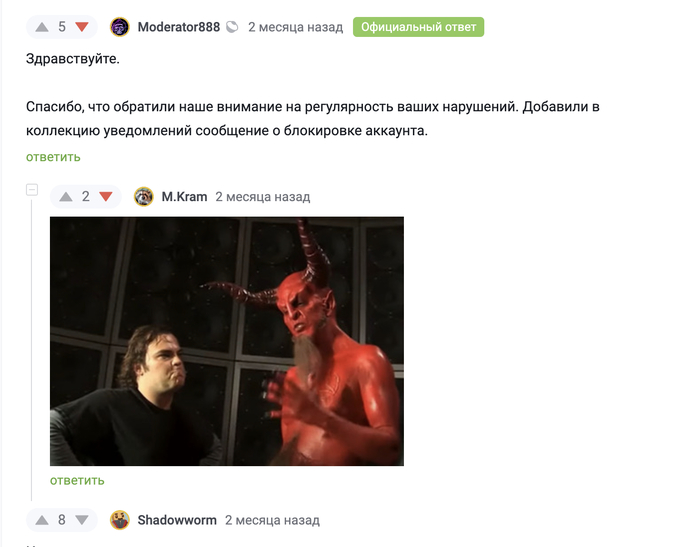
Task: Click the status icon next to Moderator888
Action: (232, 27)
